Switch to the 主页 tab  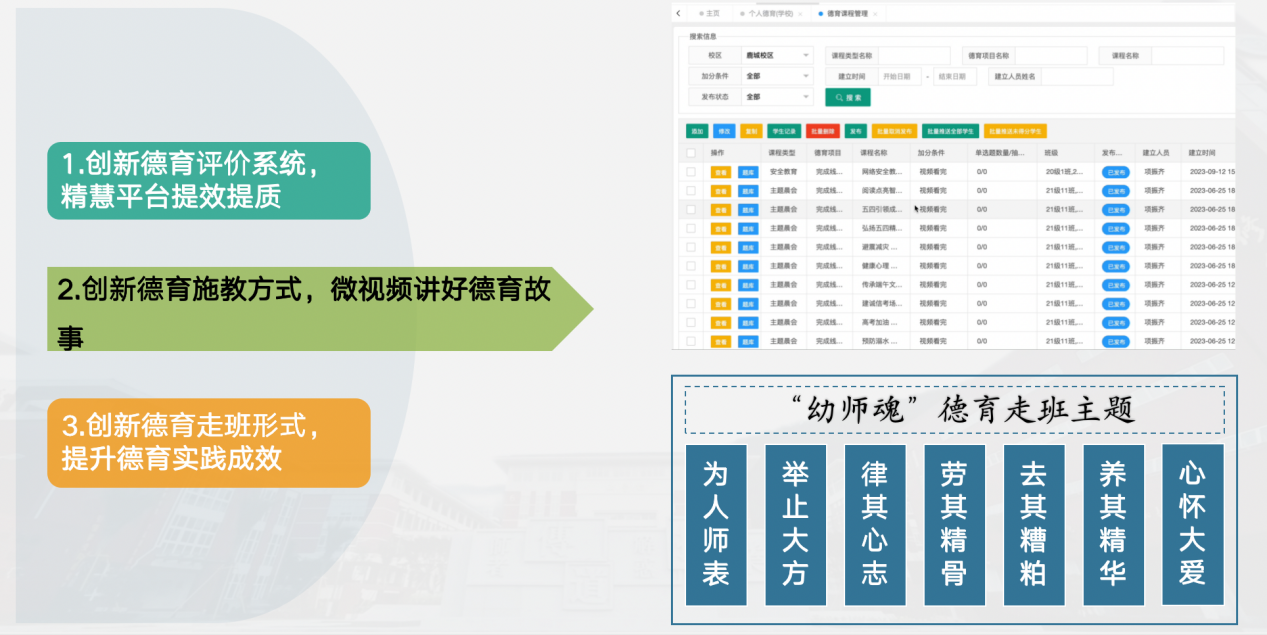[x=711, y=14]
